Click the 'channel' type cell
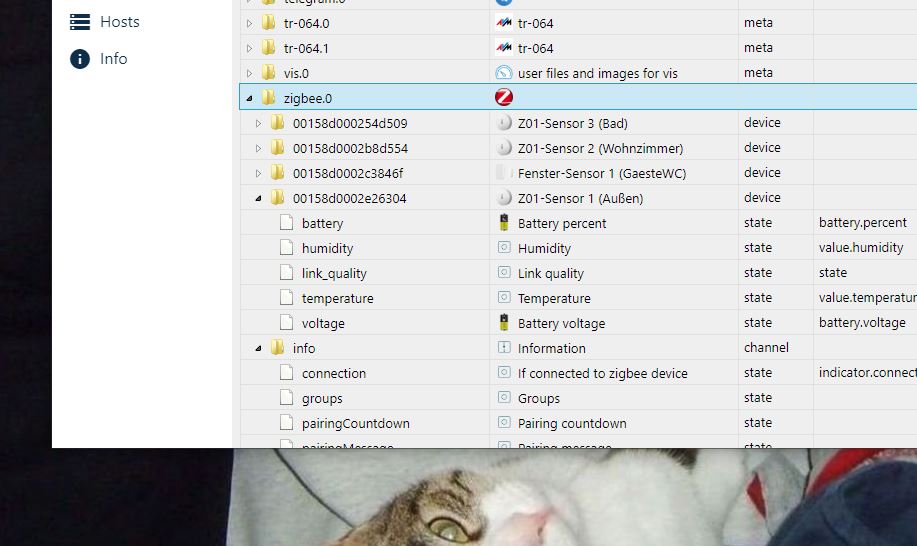 pos(766,348)
